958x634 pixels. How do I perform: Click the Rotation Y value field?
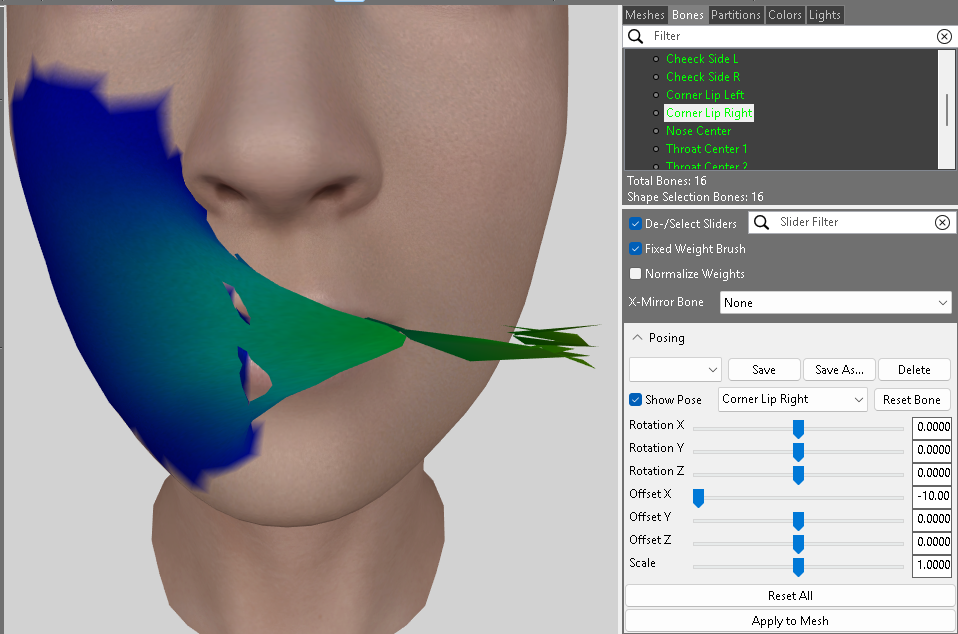[x=932, y=450]
